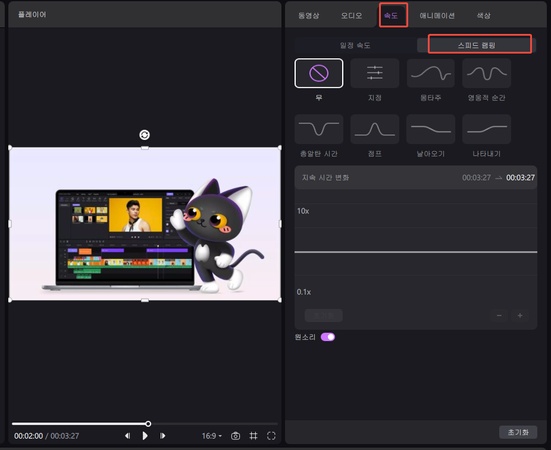
Task: Apply the 몽타주 speed curve preset
Action: tap(430, 73)
